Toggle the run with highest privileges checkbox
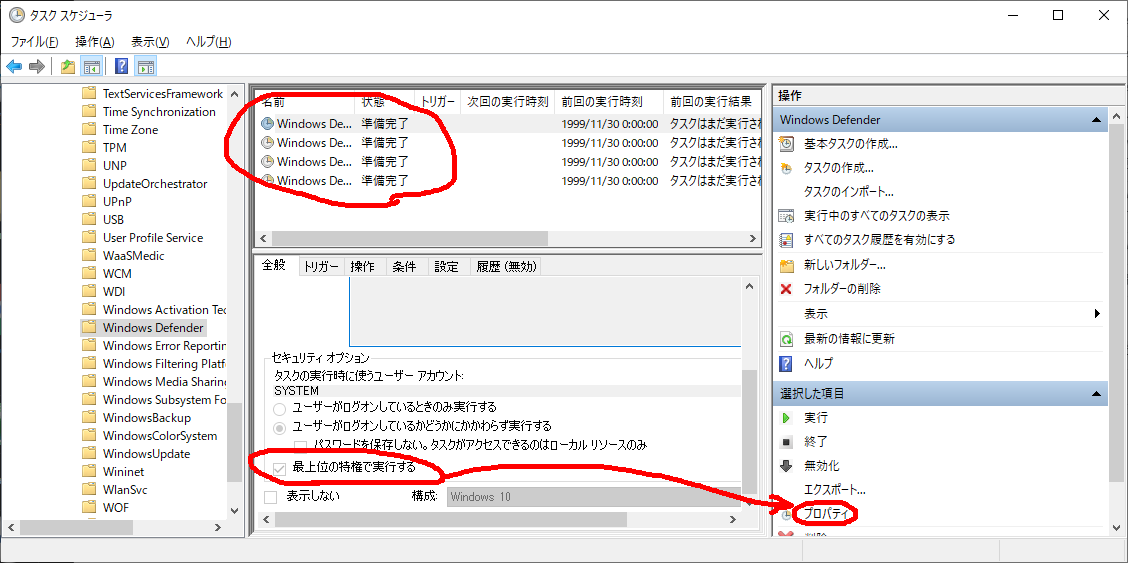Image resolution: width=1128 pixels, height=563 pixels. tap(280, 468)
